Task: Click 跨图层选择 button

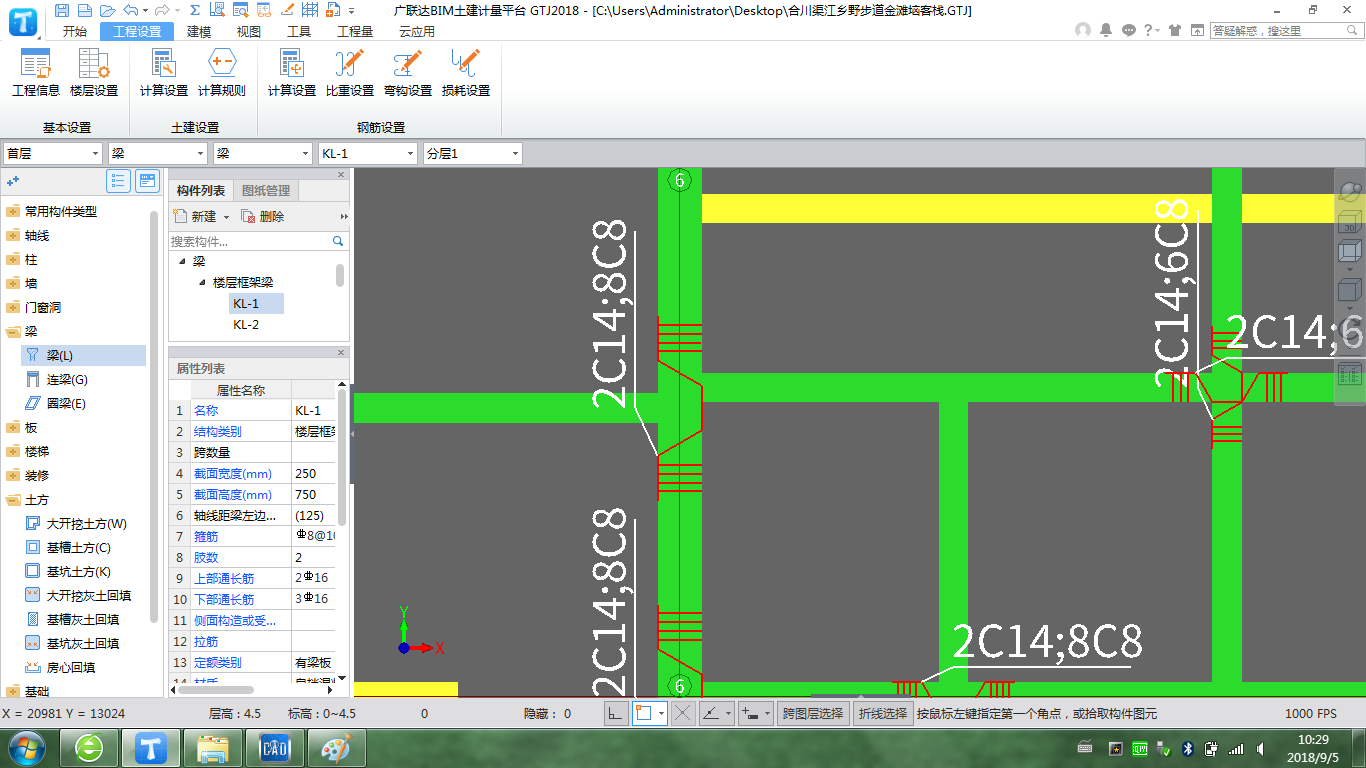Action: [x=813, y=713]
